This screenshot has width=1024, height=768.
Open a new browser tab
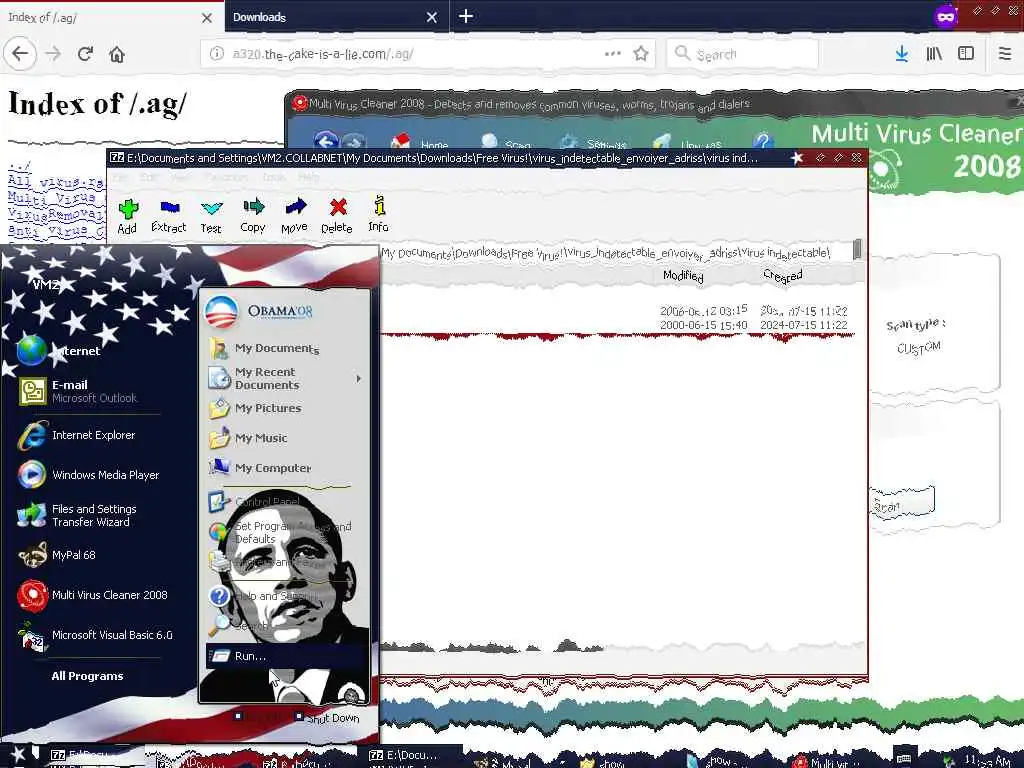(x=466, y=16)
